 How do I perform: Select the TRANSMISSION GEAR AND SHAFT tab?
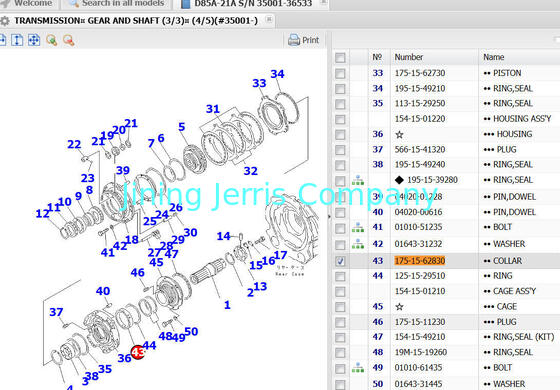click(x=136, y=21)
